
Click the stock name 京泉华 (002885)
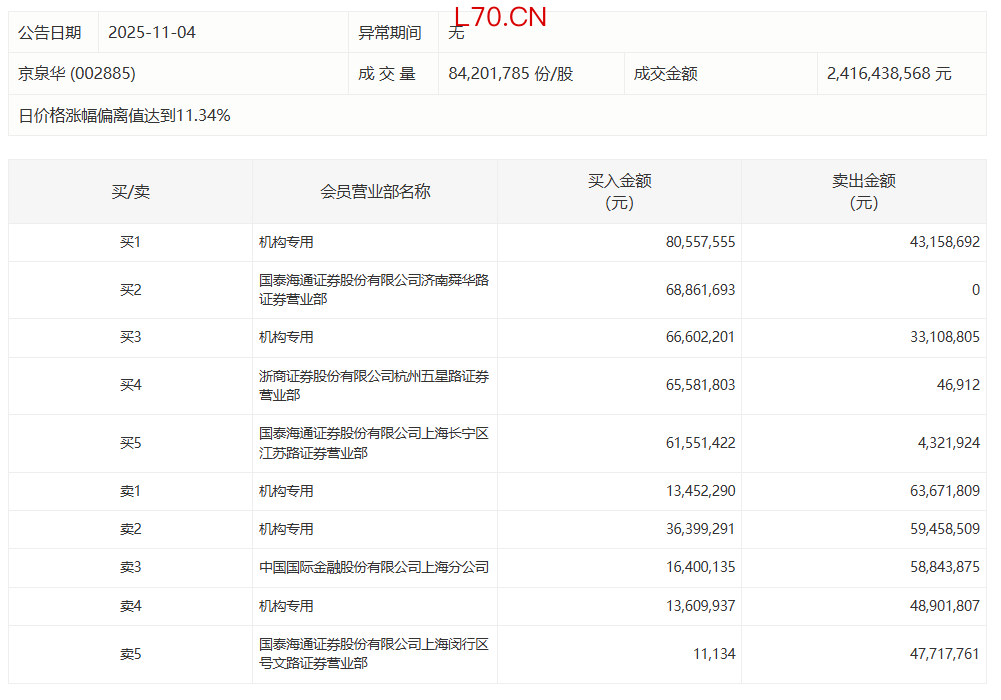pyautogui.click(x=77, y=74)
